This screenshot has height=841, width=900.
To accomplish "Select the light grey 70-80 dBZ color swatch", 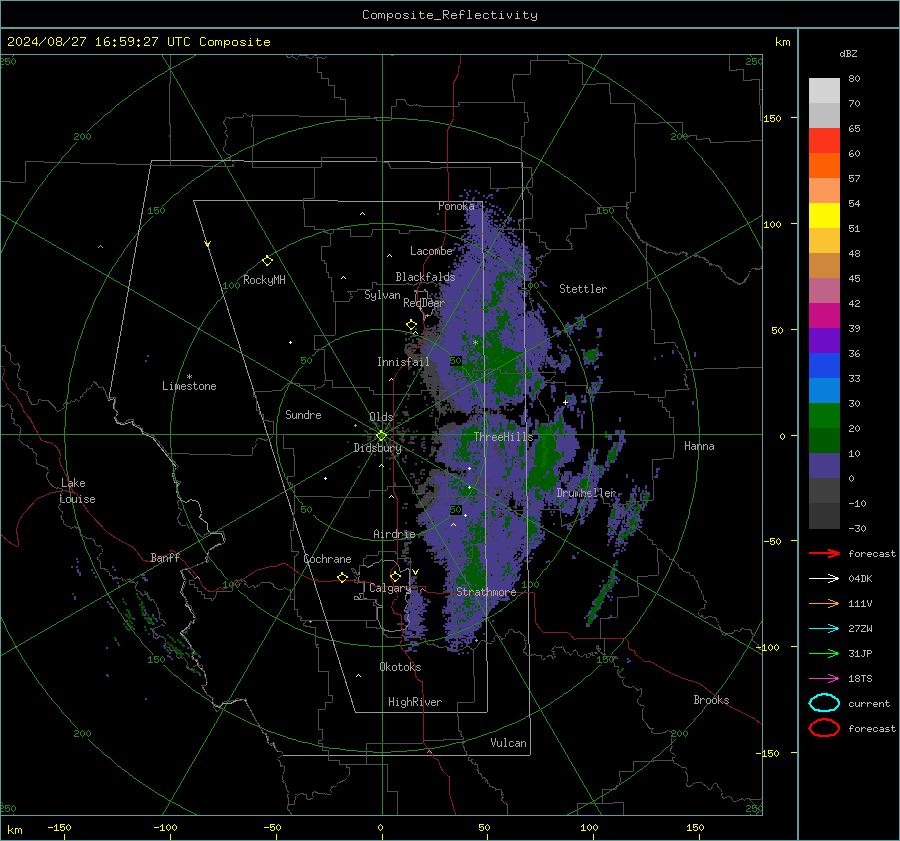I will tap(824, 91).
